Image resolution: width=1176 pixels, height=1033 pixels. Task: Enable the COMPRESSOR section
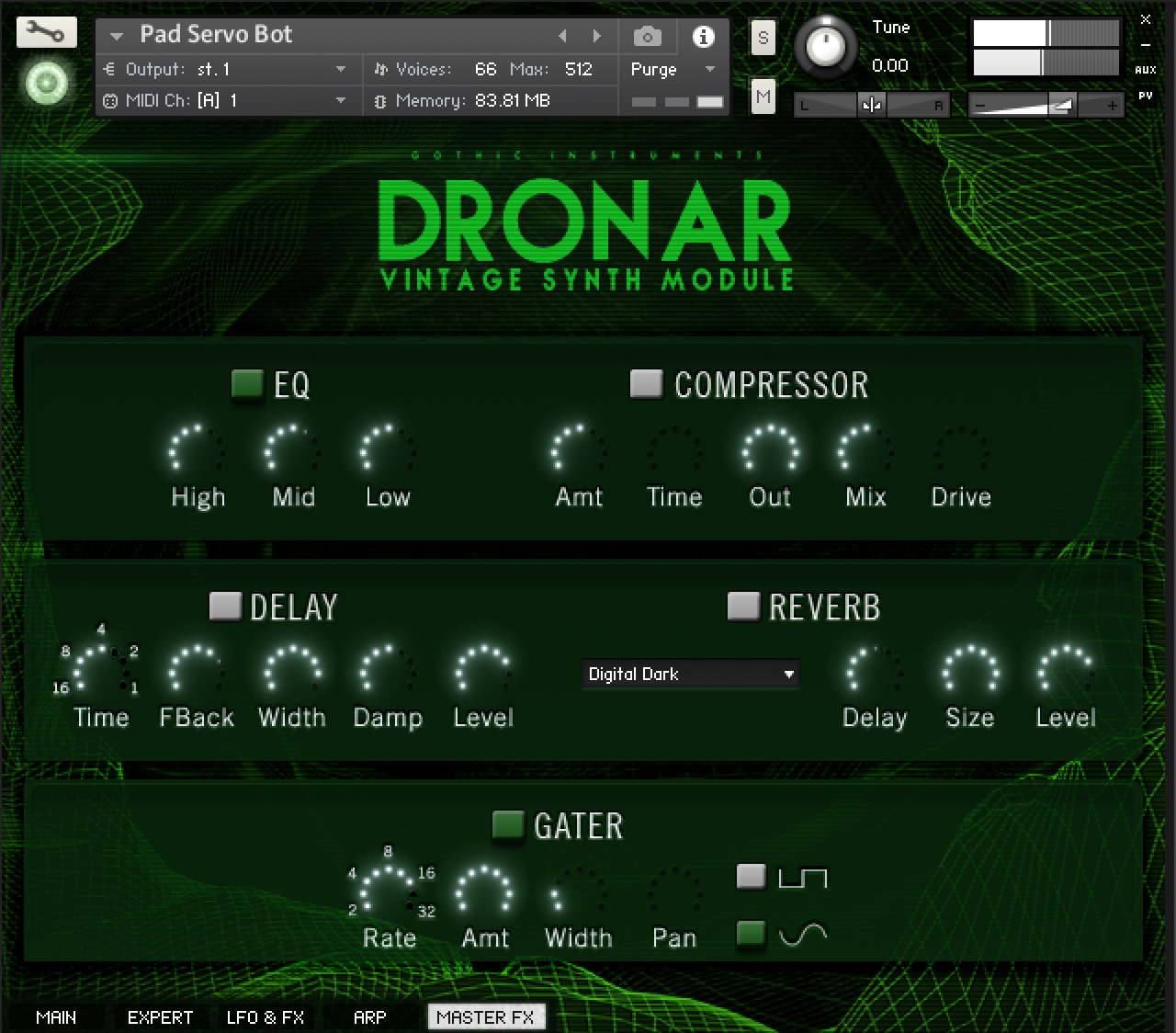pos(647,384)
